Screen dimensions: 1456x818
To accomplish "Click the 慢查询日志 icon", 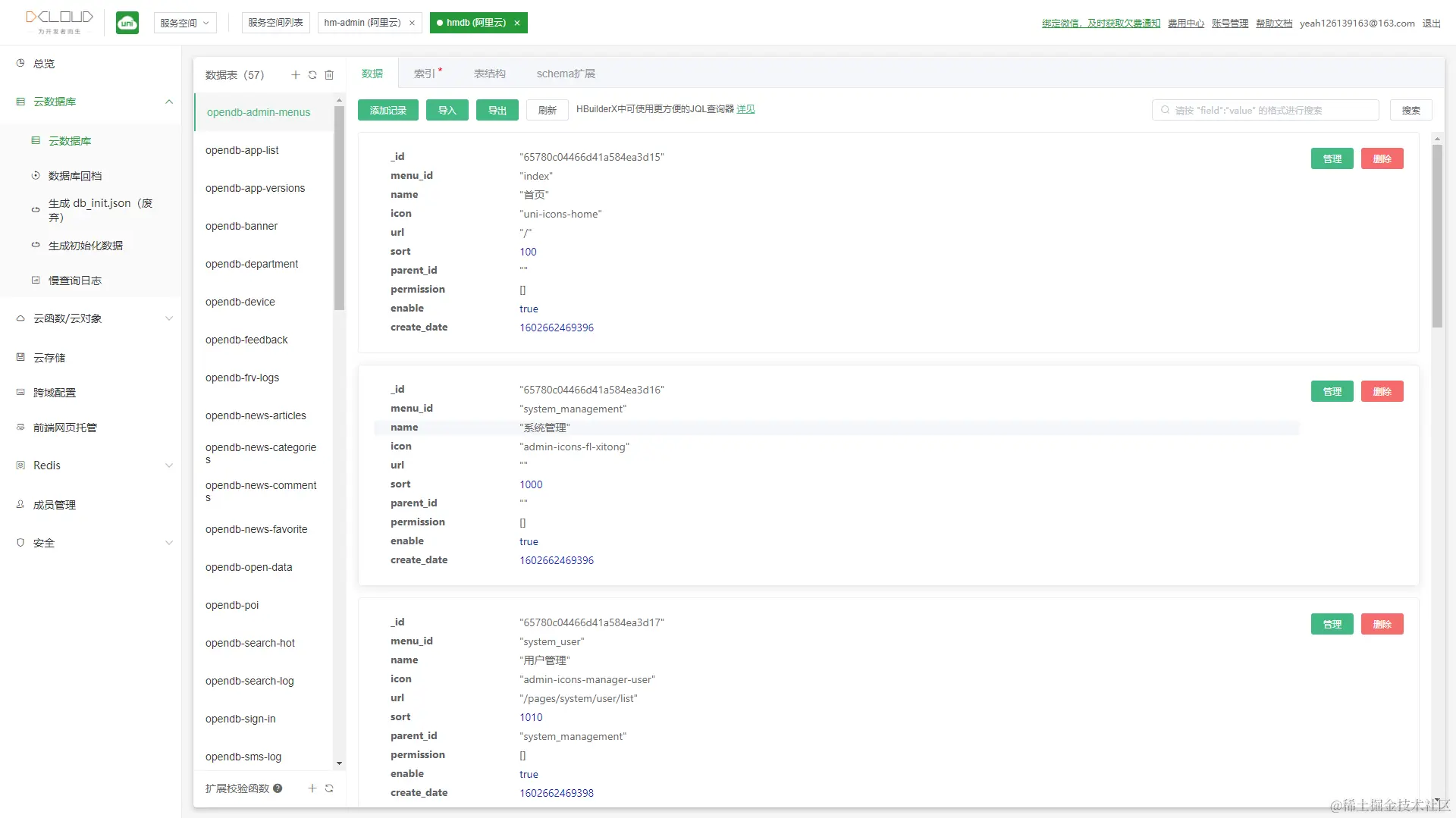I will (36, 281).
